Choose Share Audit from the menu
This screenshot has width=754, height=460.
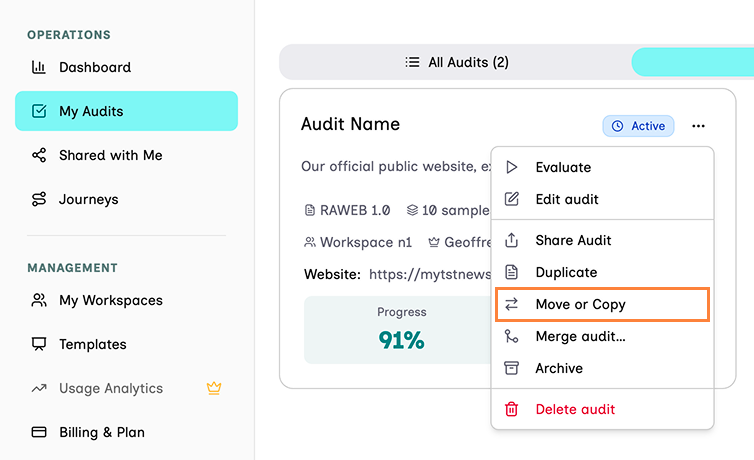click(x=602, y=240)
